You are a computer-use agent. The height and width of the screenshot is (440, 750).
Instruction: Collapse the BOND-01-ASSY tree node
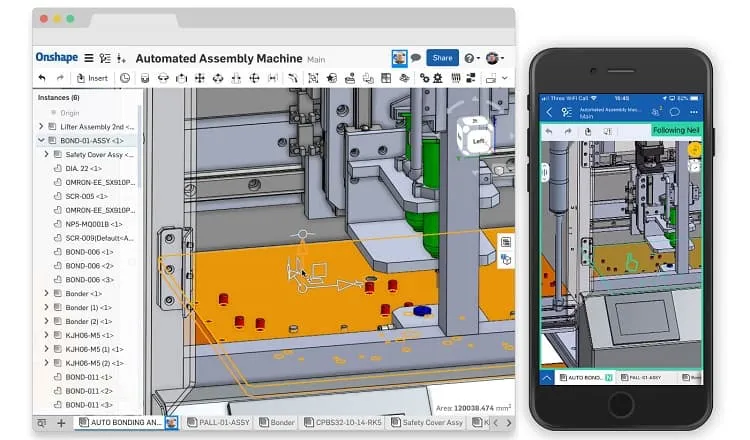[41, 140]
